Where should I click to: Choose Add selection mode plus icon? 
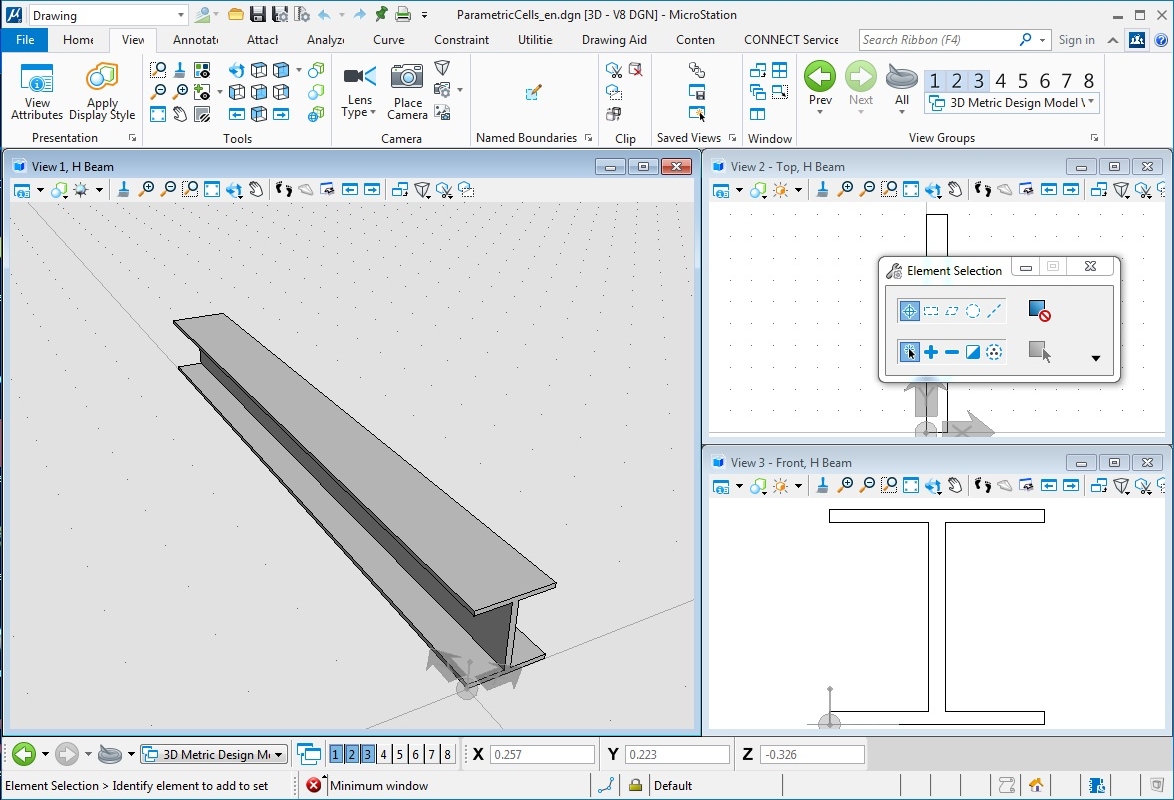pyautogui.click(x=931, y=352)
